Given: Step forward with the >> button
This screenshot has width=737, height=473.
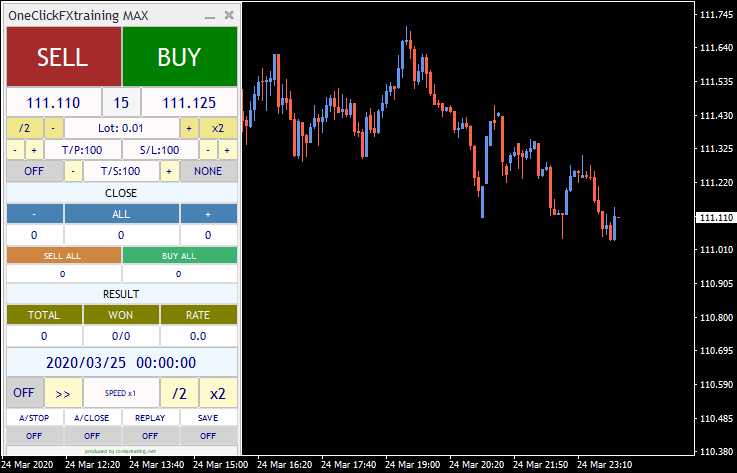Looking at the screenshot, I should coord(63,393).
